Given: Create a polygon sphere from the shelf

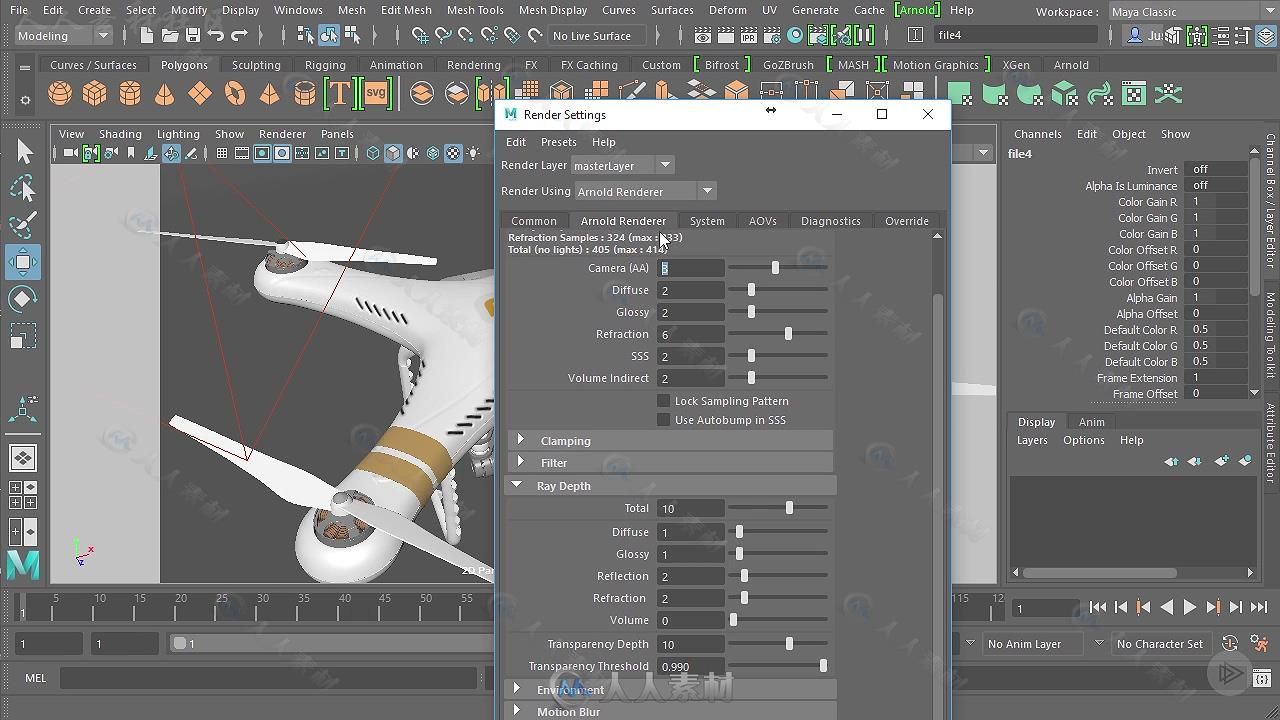Looking at the screenshot, I should [60, 94].
